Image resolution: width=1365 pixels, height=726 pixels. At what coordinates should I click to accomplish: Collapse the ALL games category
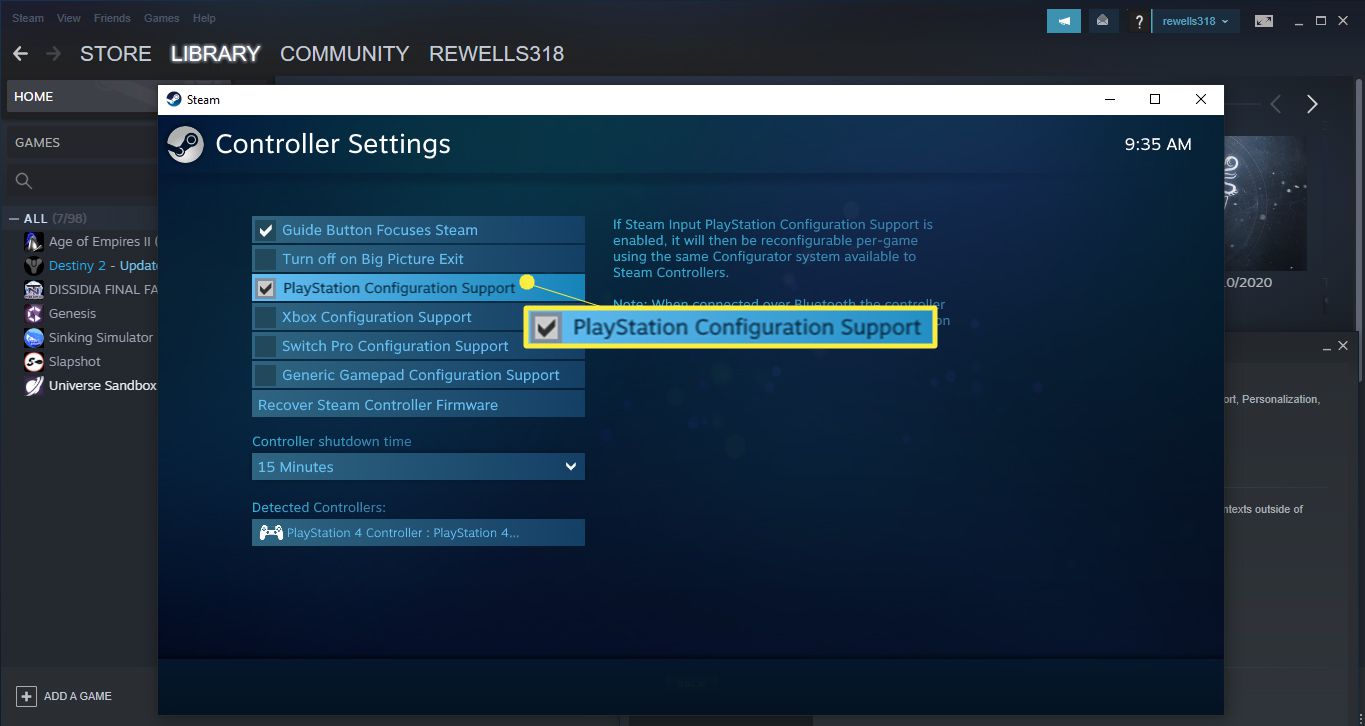coord(14,218)
